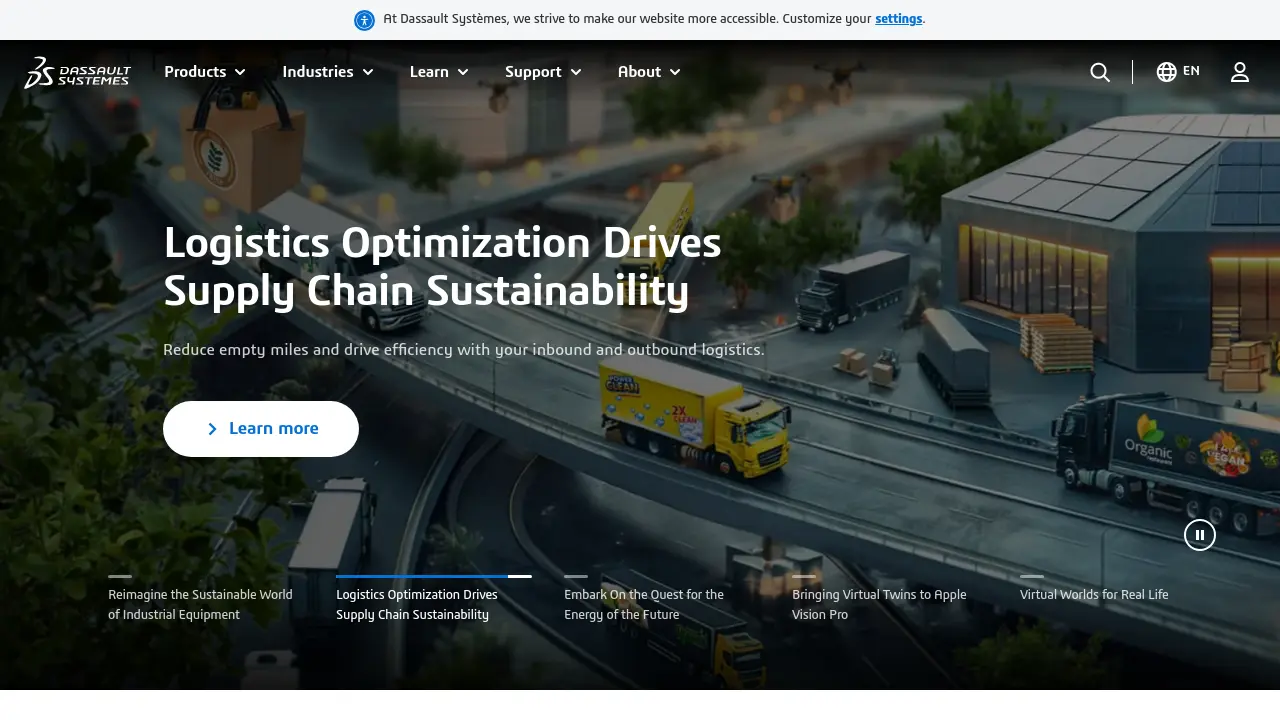Open the user account profile icon

tap(1240, 72)
